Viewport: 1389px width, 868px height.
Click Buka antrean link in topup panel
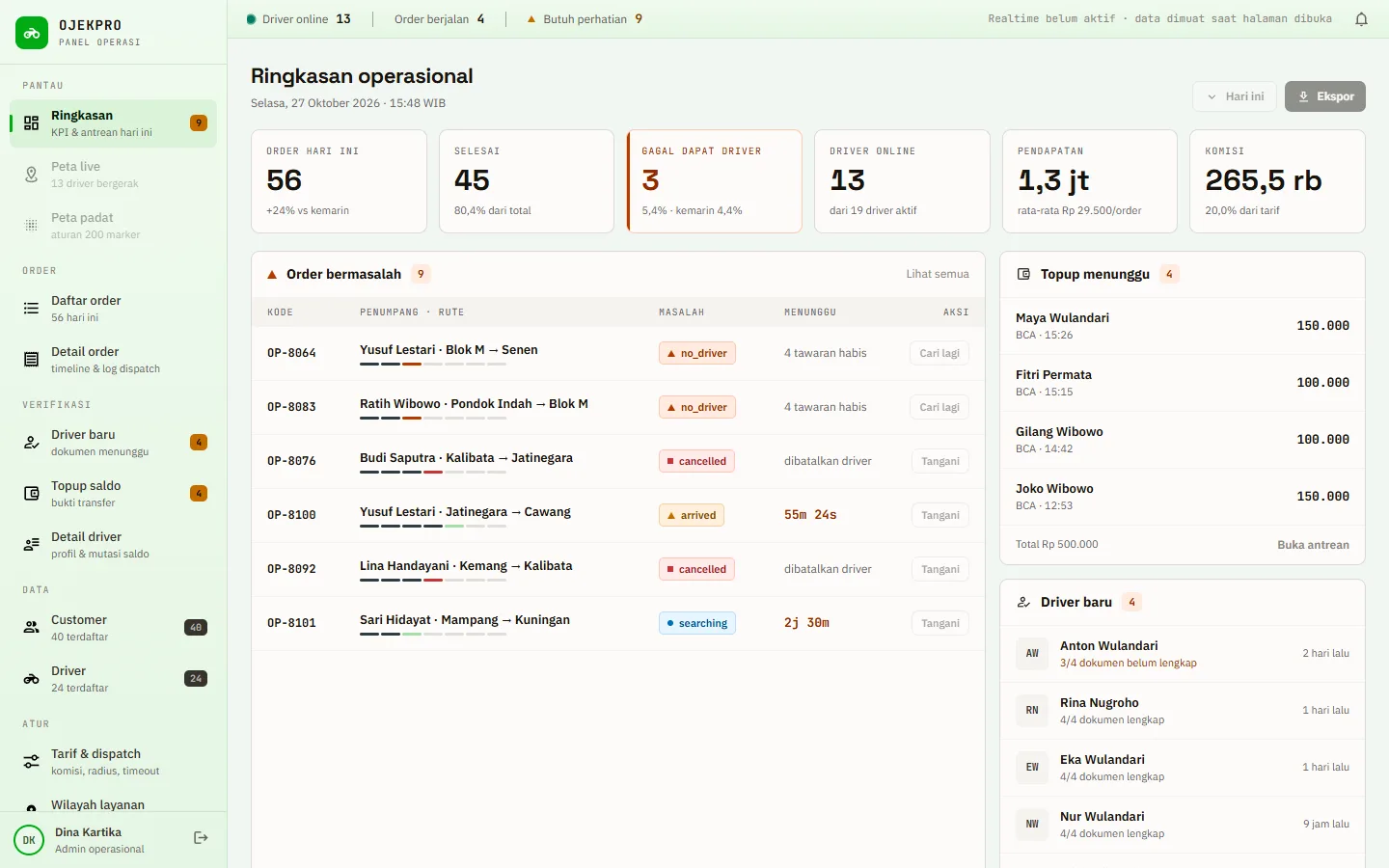pos(1313,545)
